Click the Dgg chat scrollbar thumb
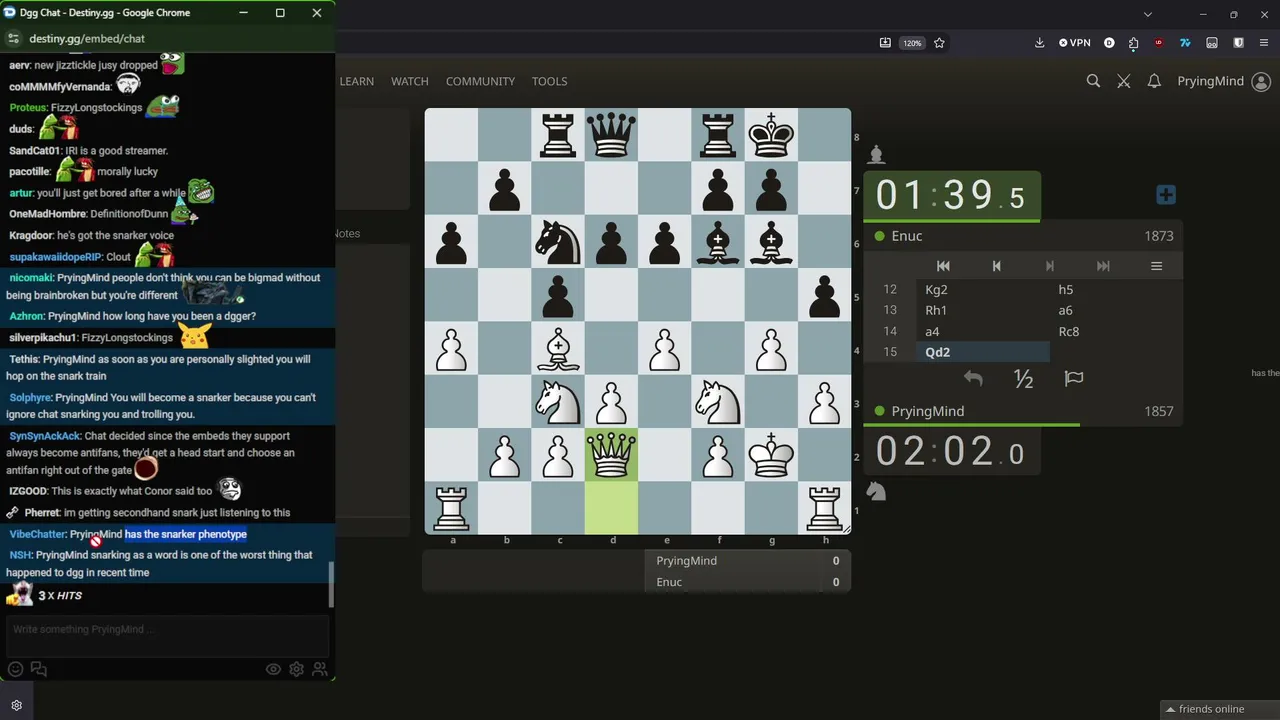The width and height of the screenshot is (1280, 720). click(331, 585)
